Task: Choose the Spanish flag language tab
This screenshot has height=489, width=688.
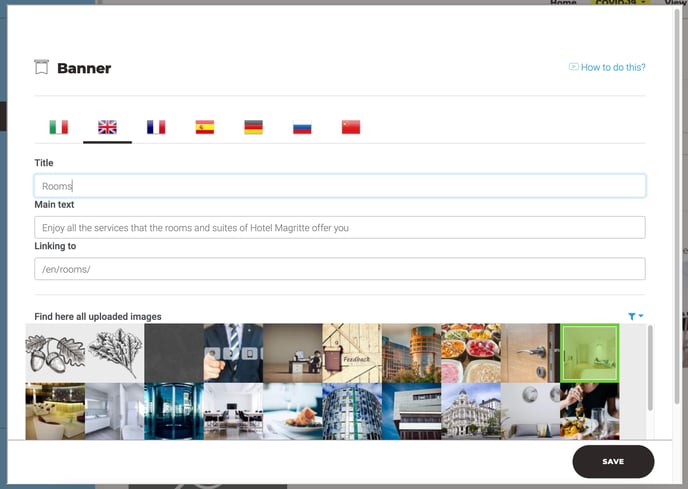Action: (205, 127)
